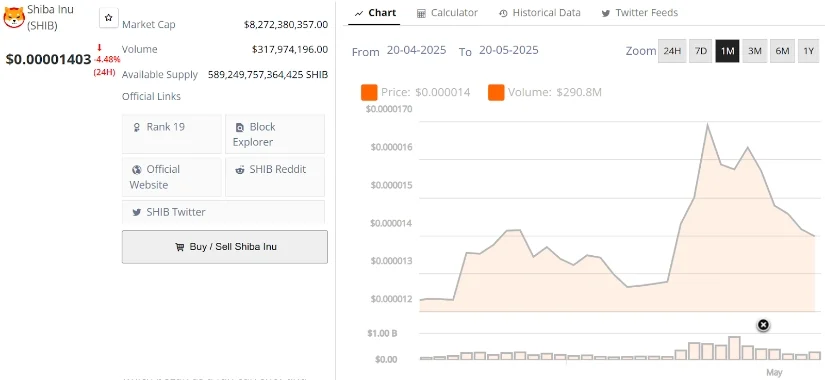
Task: Close the overlay with the black X icon
Action: coord(763,325)
